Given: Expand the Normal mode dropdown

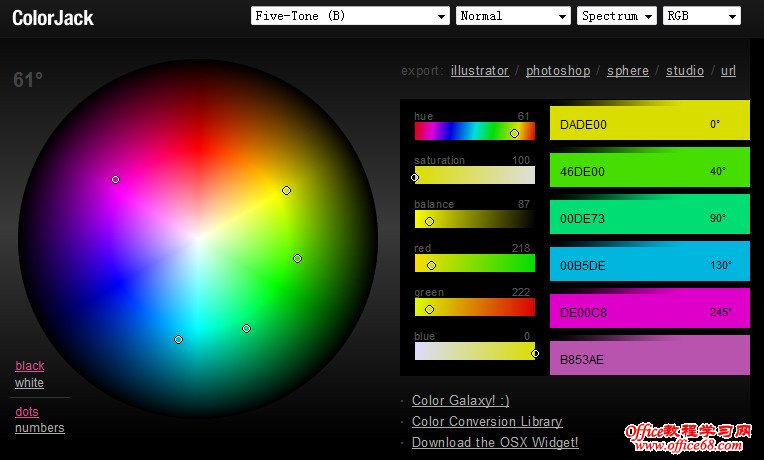Looking at the screenshot, I should (x=512, y=16).
